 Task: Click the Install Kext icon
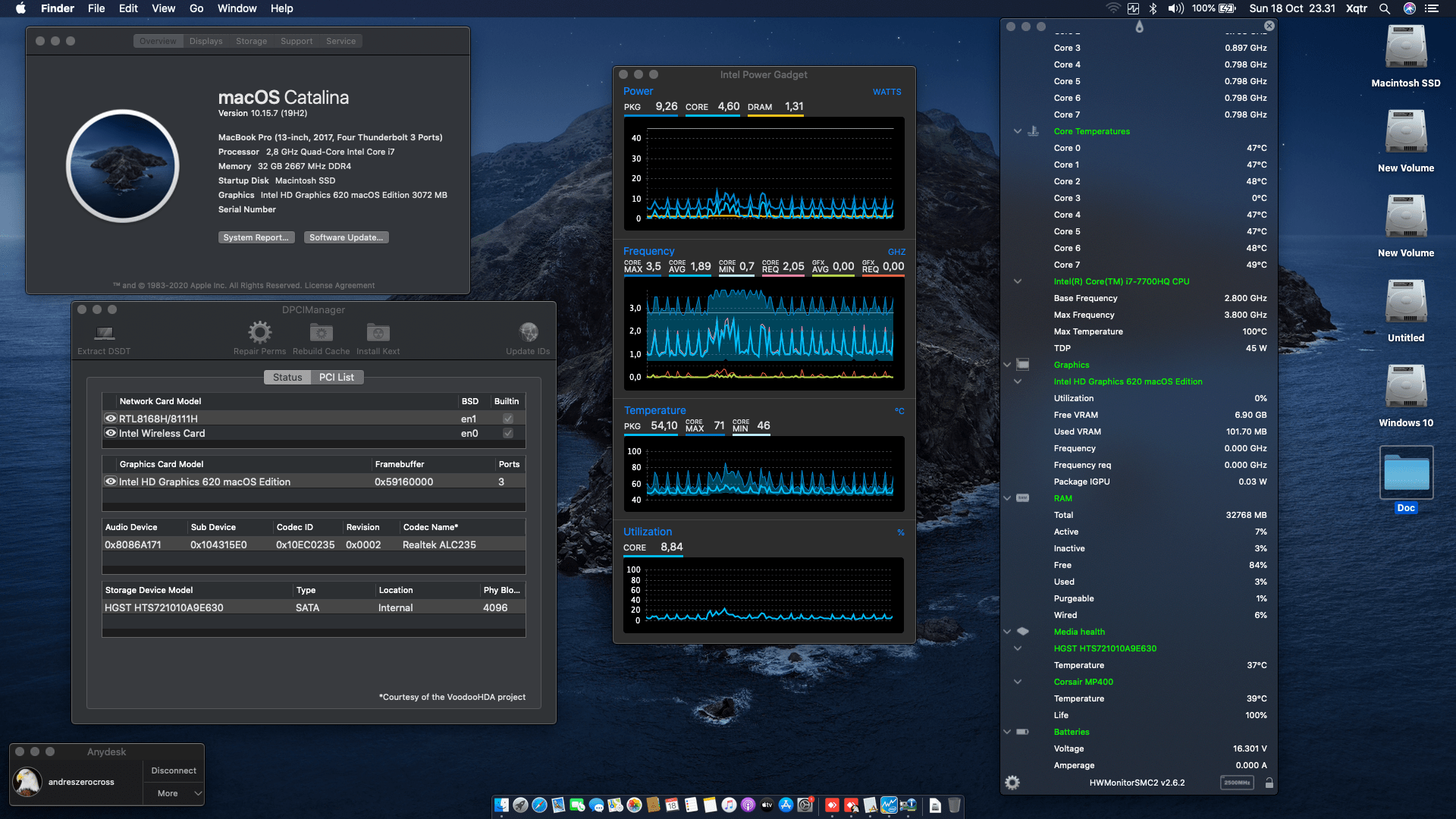click(x=378, y=332)
